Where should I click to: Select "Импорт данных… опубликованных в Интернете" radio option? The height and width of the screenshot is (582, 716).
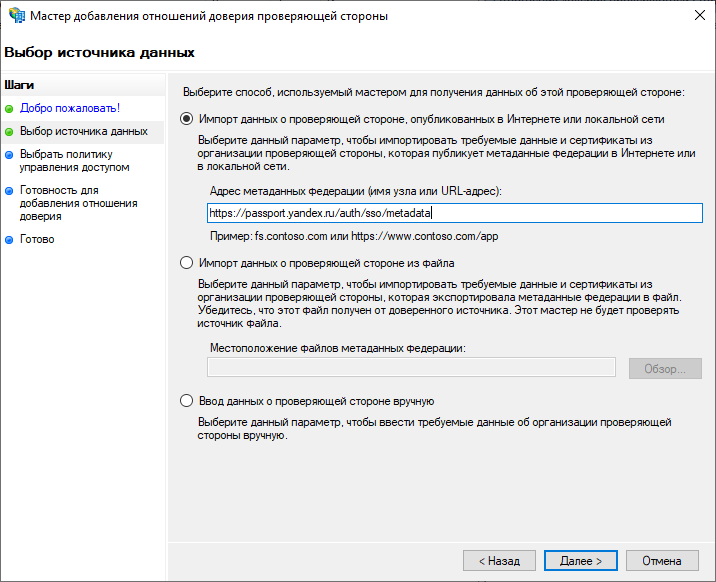coord(186,118)
